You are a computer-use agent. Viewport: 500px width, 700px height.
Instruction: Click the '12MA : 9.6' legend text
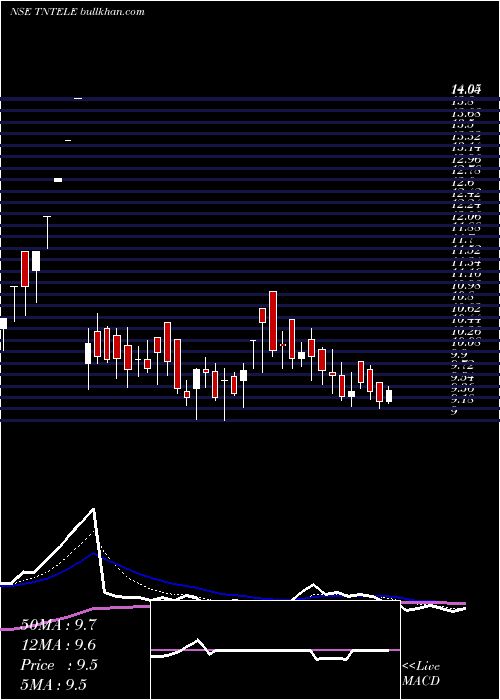pyautogui.click(x=58, y=645)
